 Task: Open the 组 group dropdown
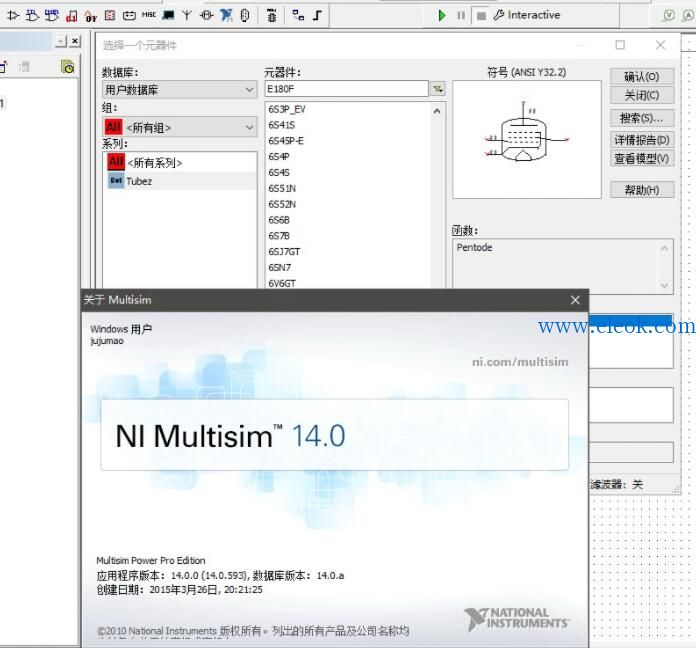click(x=179, y=127)
